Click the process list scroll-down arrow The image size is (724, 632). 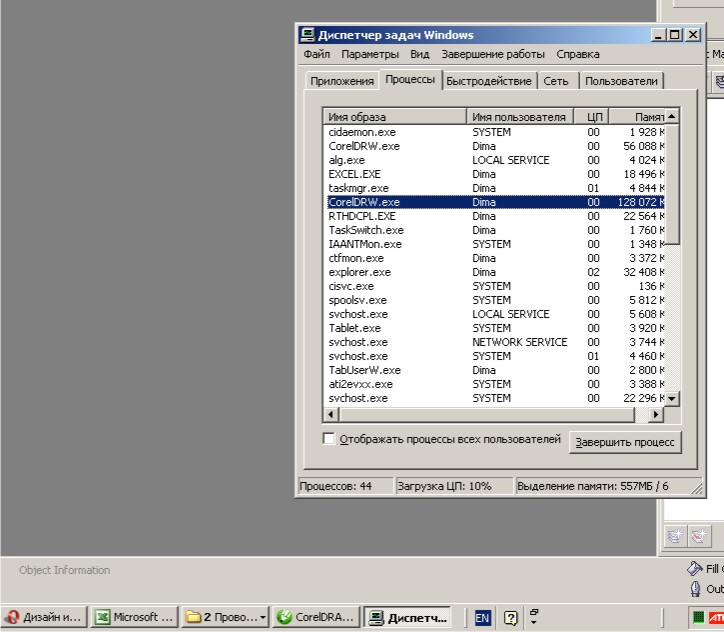tap(672, 398)
